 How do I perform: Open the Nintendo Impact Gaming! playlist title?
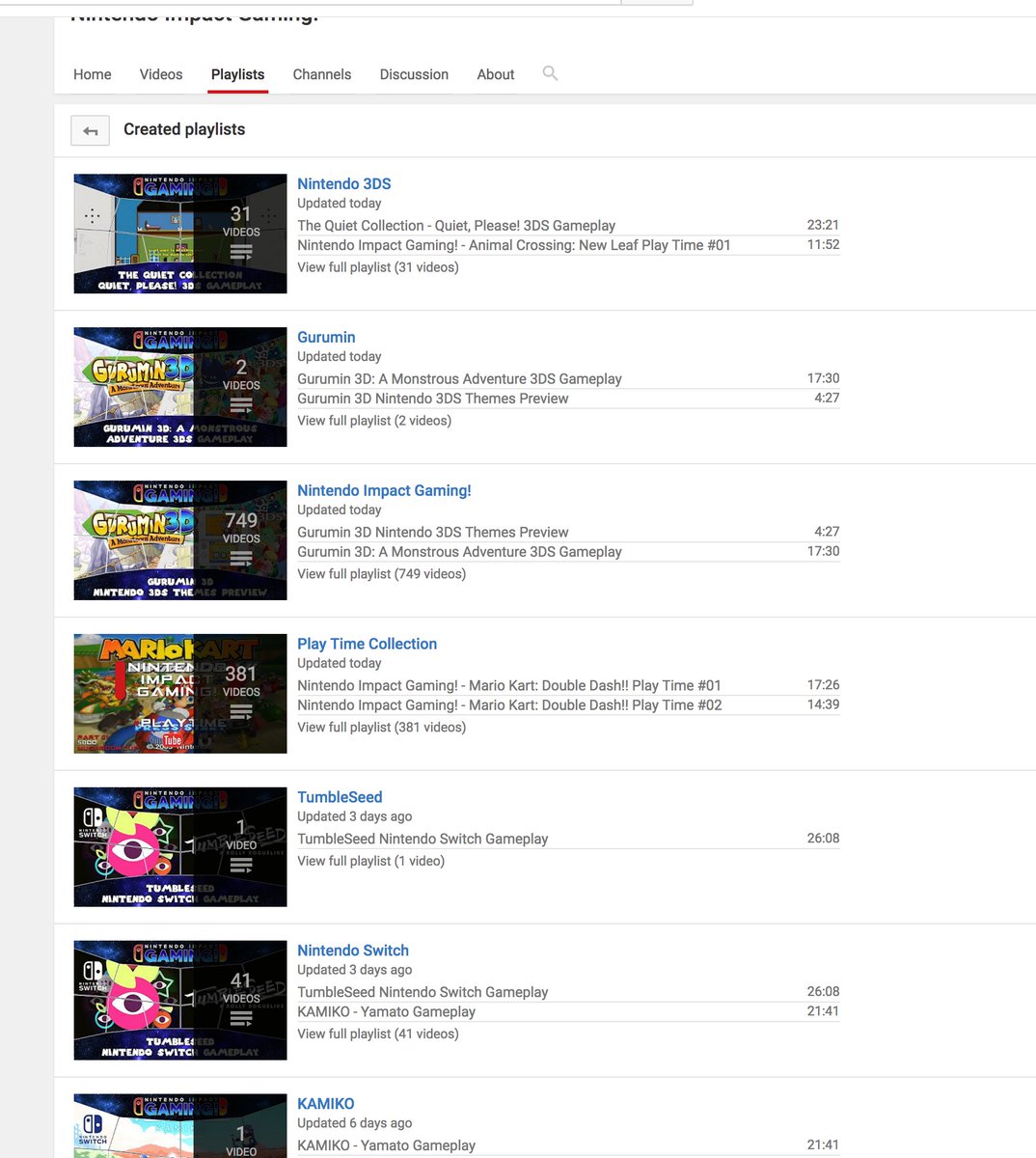(x=384, y=490)
